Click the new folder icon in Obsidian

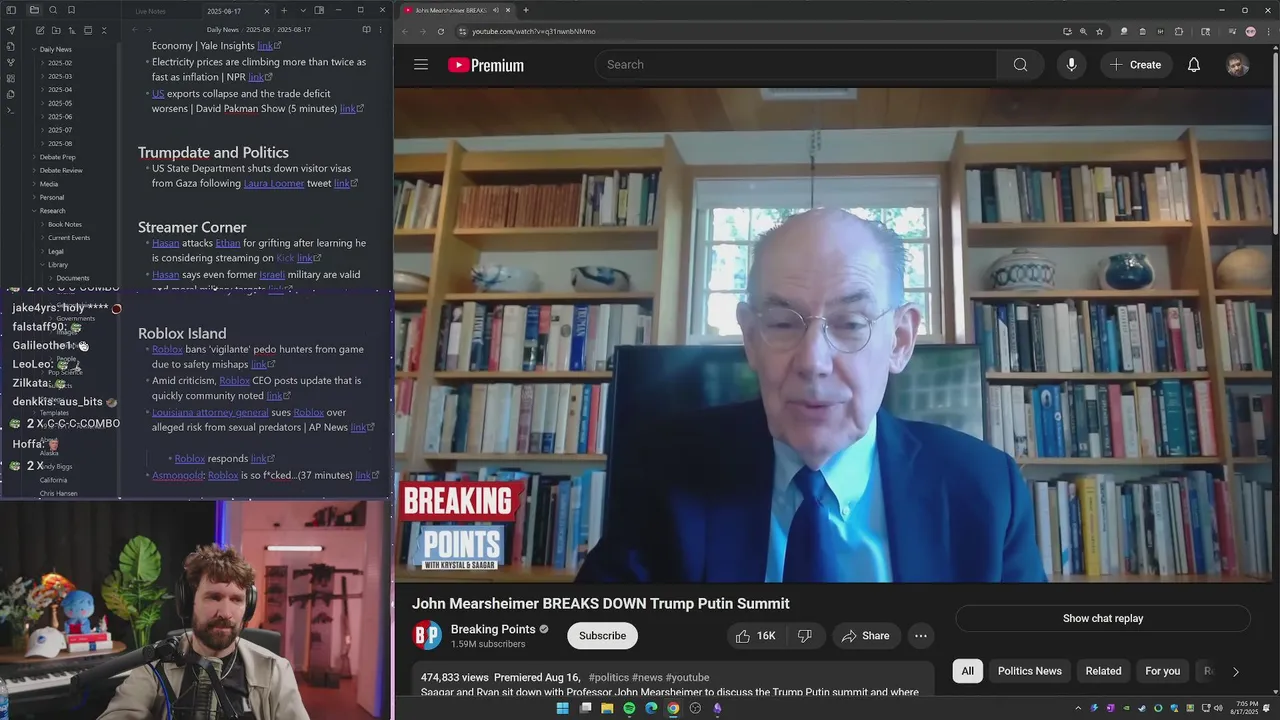(56, 30)
